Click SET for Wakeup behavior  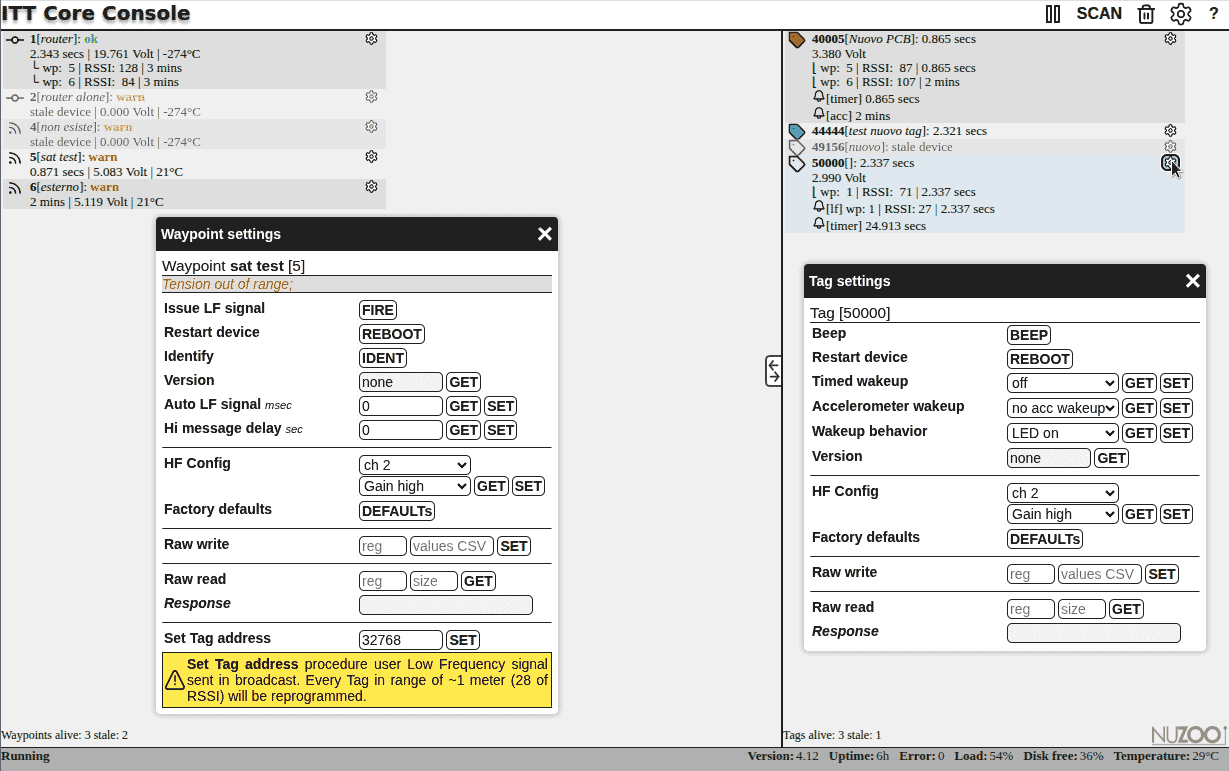coord(1176,433)
